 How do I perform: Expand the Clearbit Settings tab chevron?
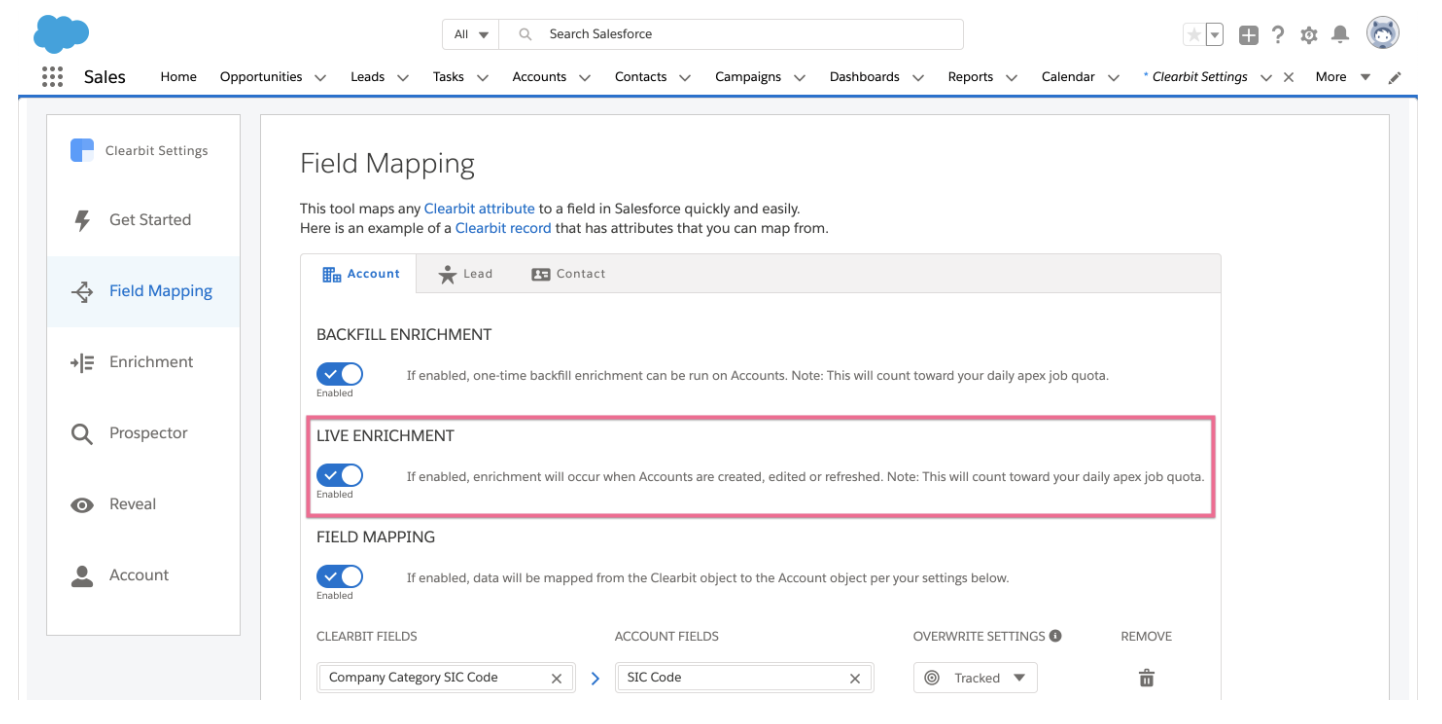coord(1266,77)
